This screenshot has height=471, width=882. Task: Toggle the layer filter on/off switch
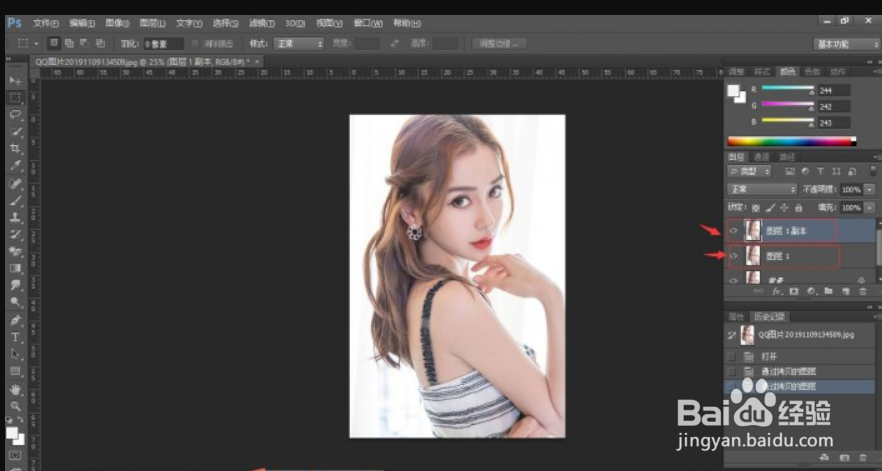click(872, 171)
